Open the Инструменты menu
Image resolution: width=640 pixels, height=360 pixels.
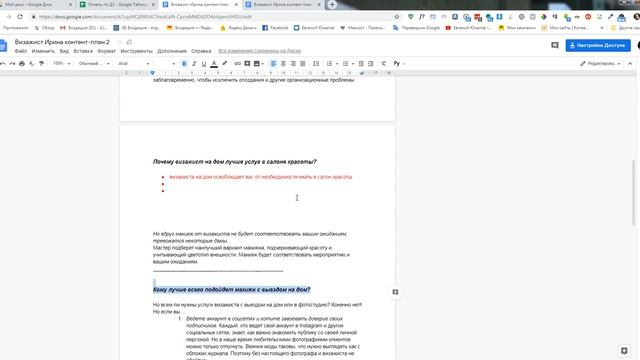(x=136, y=51)
